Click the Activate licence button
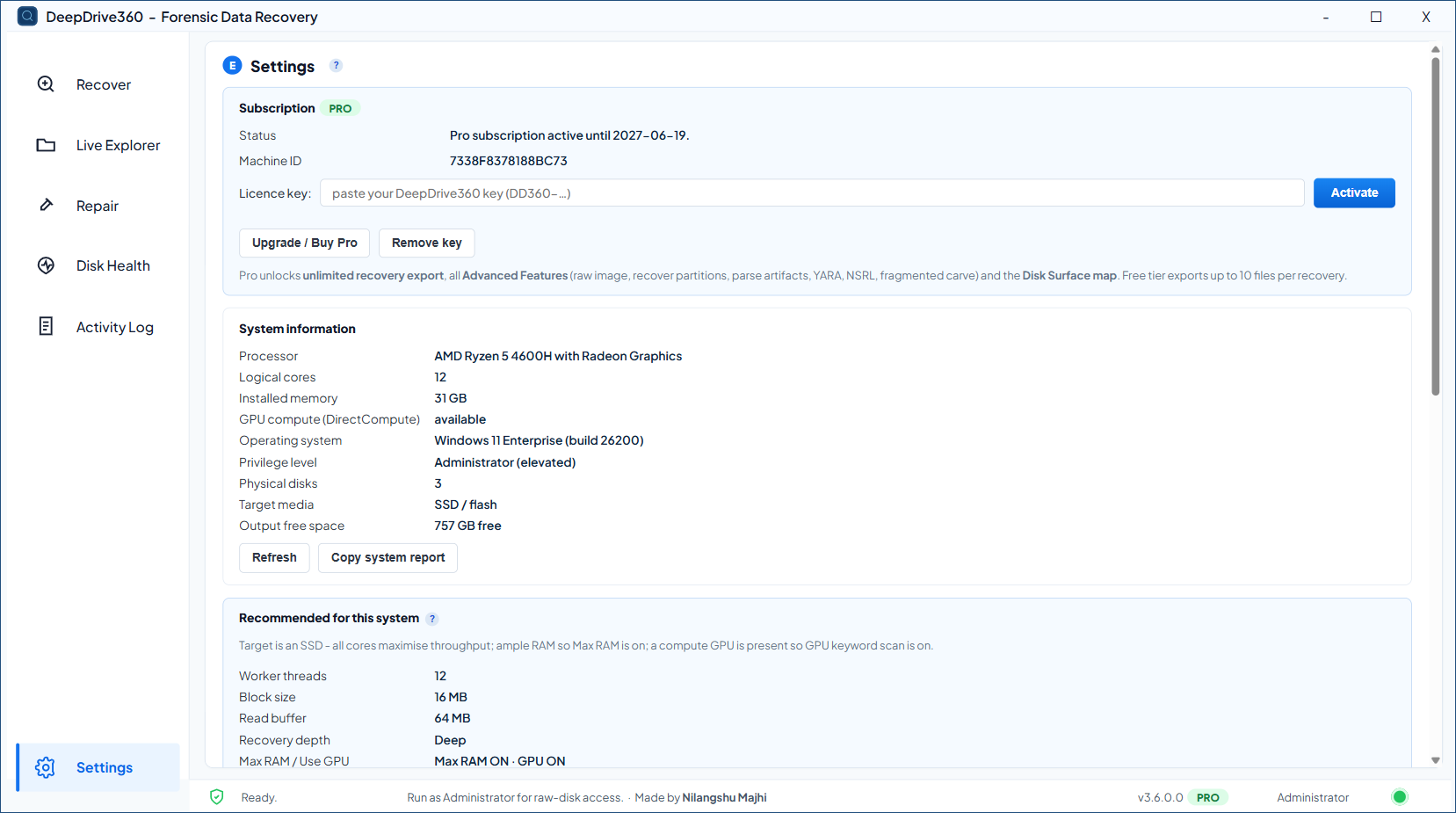 (1354, 193)
